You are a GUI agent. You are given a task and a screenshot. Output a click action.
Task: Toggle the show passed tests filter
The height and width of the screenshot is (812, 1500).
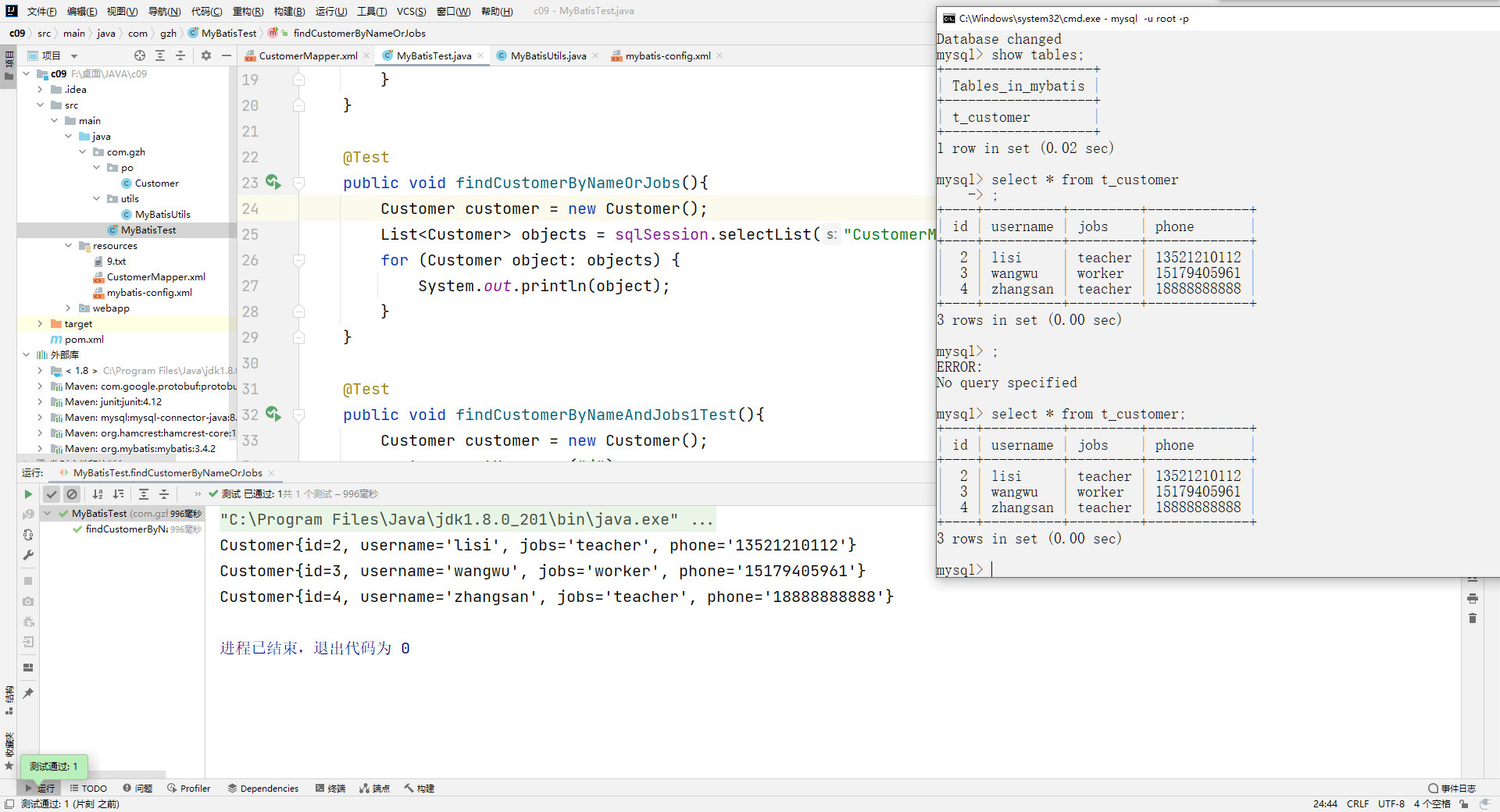[52, 494]
